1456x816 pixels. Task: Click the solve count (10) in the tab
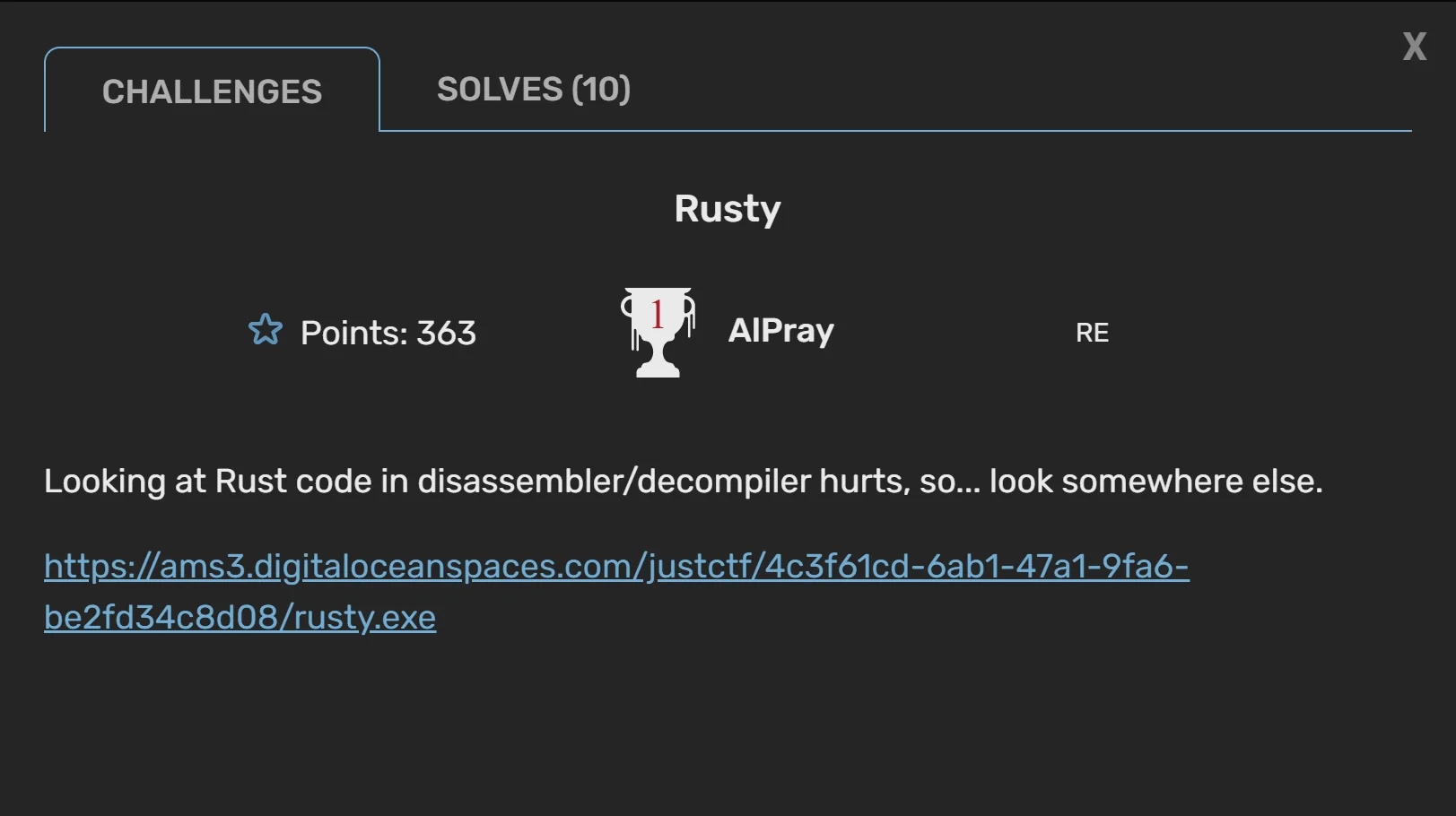[601, 90]
